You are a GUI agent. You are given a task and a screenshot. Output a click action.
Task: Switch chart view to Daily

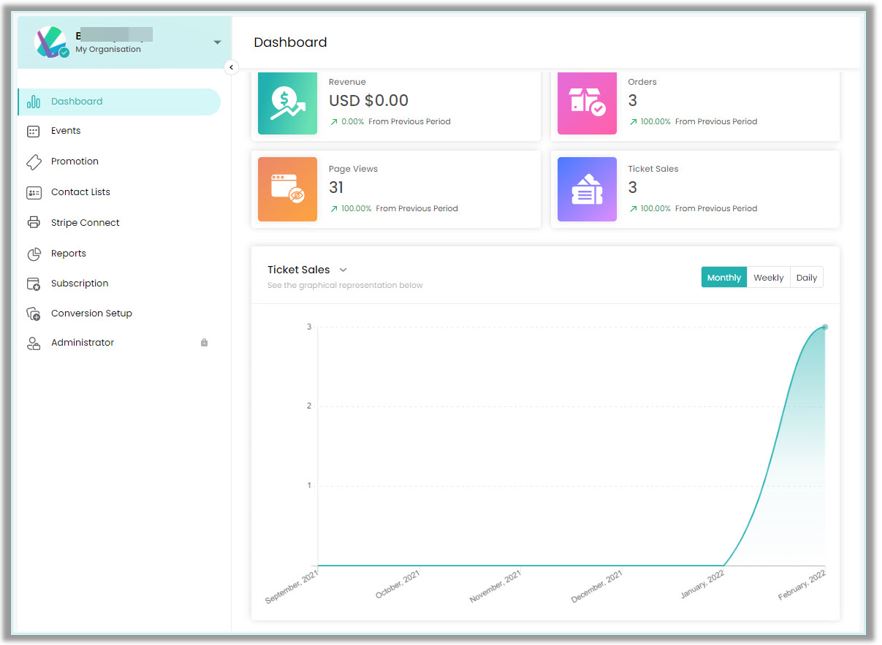click(x=806, y=277)
